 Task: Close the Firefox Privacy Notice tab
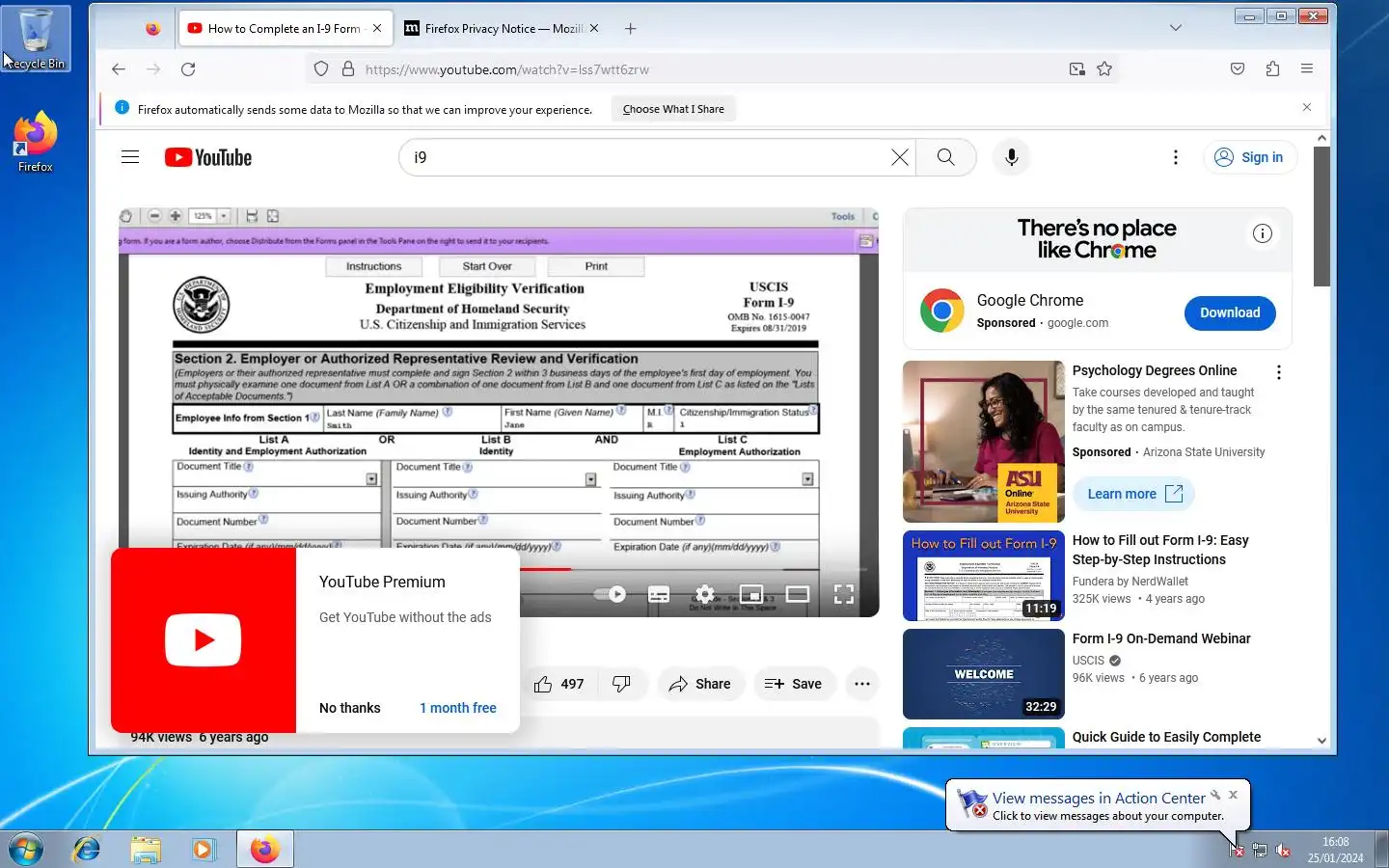click(x=594, y=28)
